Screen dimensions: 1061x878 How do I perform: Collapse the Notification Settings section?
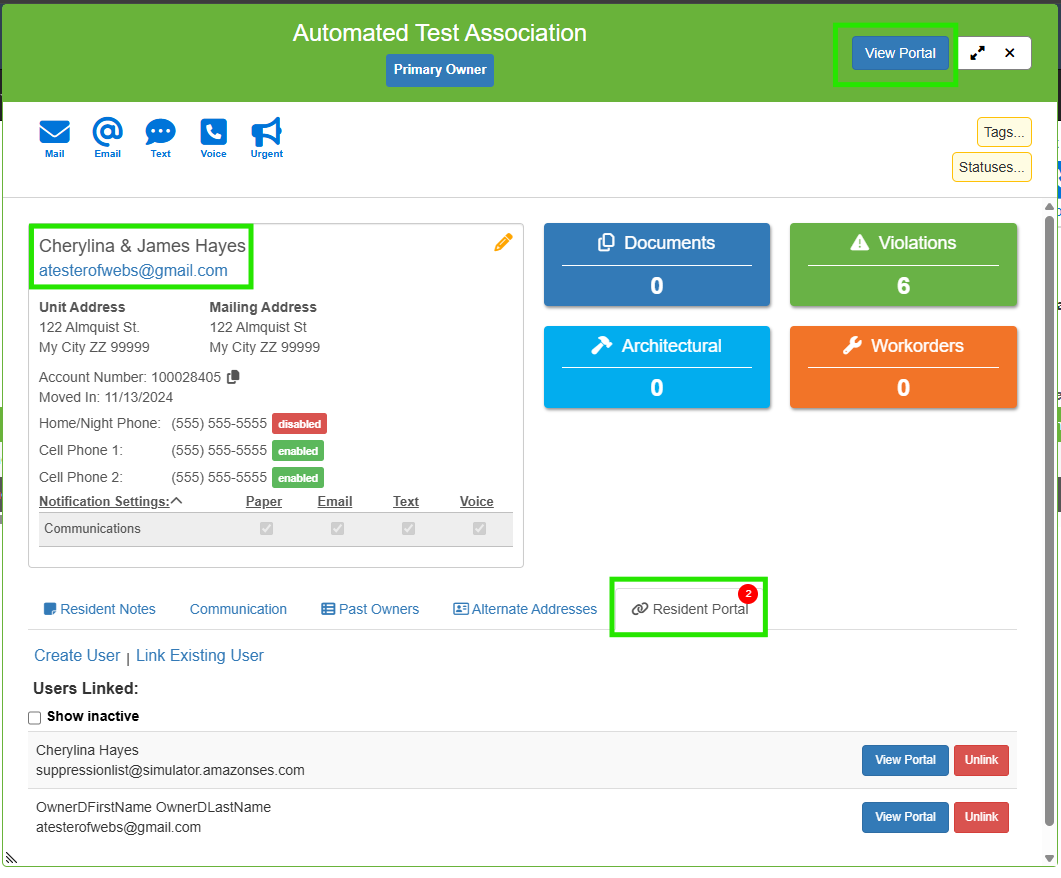click(x=176, y=502)
